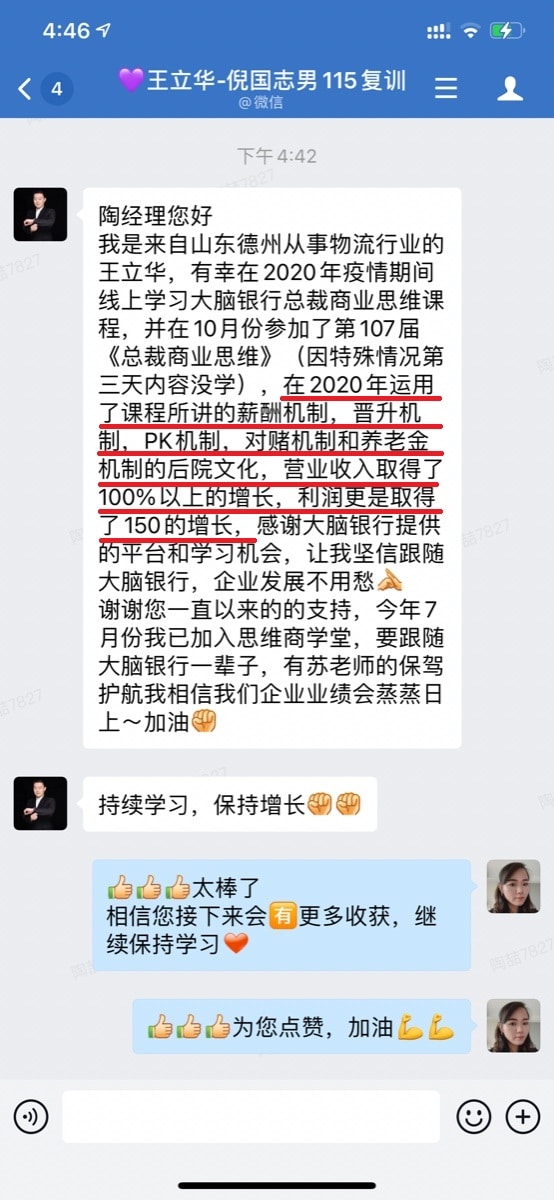
Task: Tap the man's avatar beside the long message
Action: pyautogui.click(x=40, y=214)
